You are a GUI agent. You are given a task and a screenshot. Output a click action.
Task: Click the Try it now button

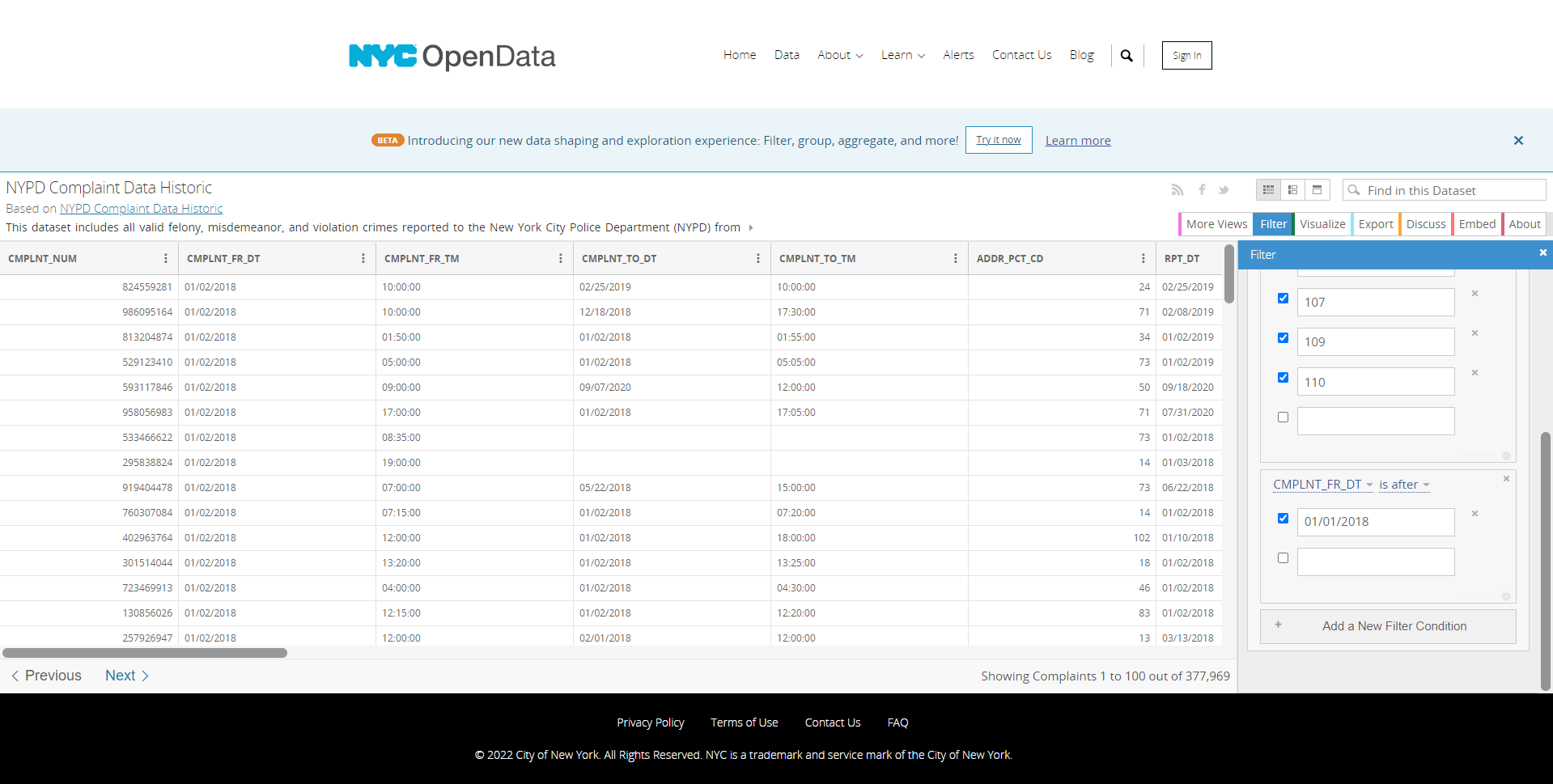point(999,140)
